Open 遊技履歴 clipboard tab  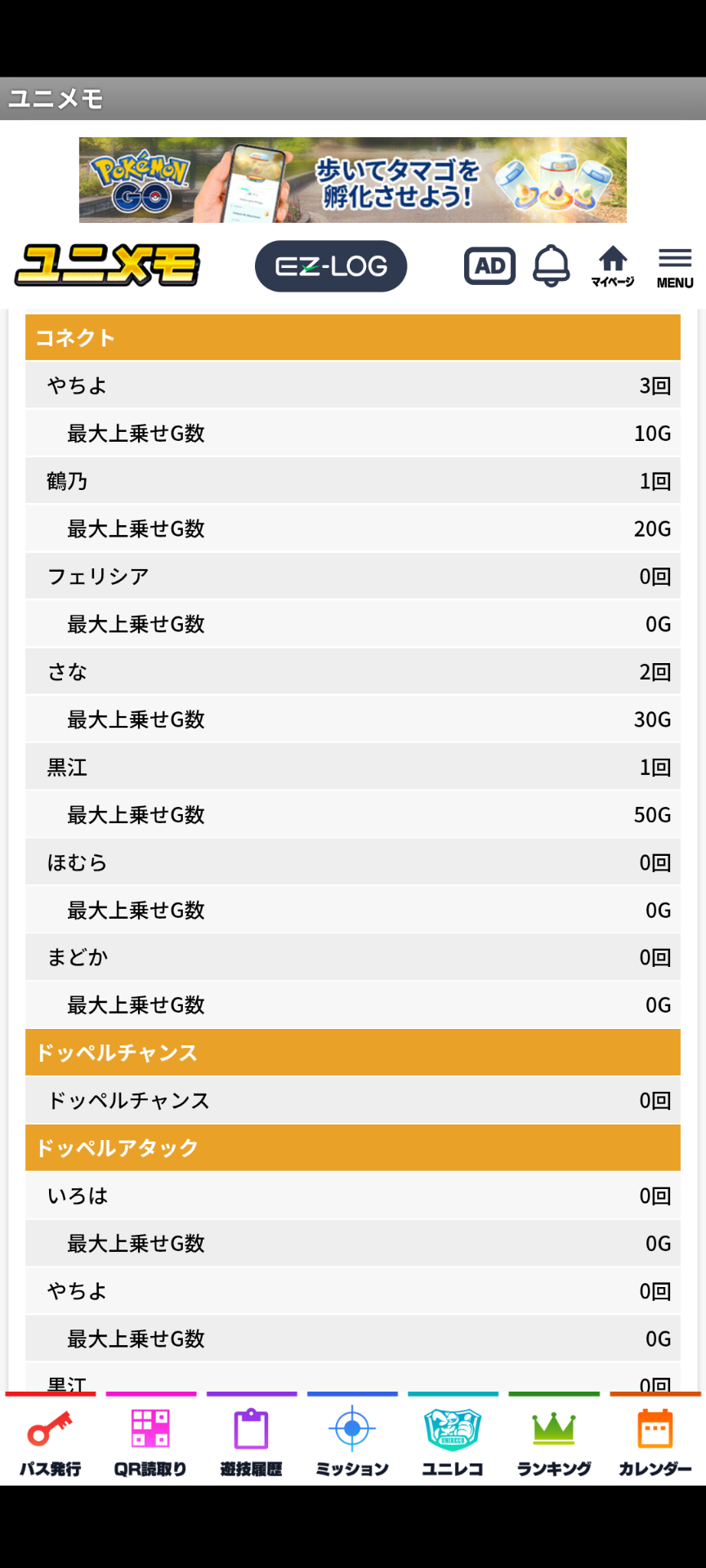tap(252, 1443)
